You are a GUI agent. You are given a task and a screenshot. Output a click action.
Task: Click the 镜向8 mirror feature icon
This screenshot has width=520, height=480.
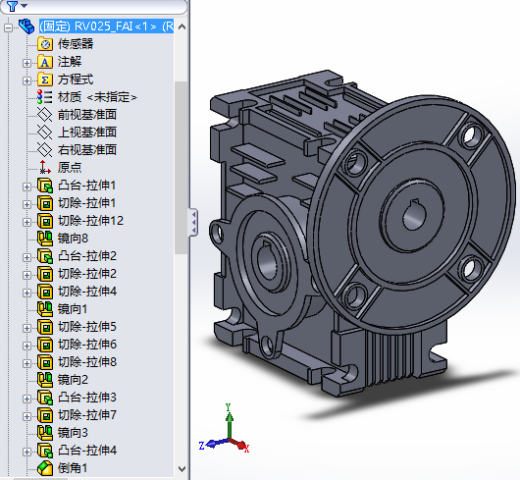45,238
